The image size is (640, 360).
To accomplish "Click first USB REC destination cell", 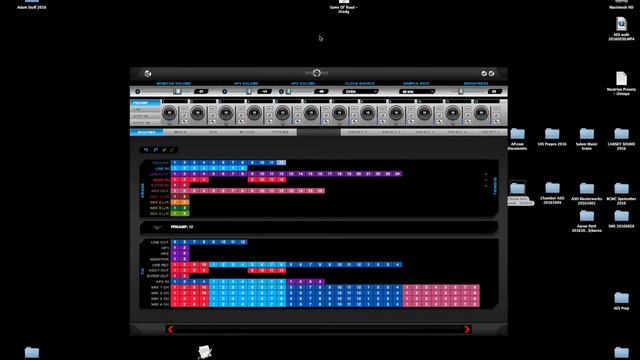I will click(x=175, y=264).
